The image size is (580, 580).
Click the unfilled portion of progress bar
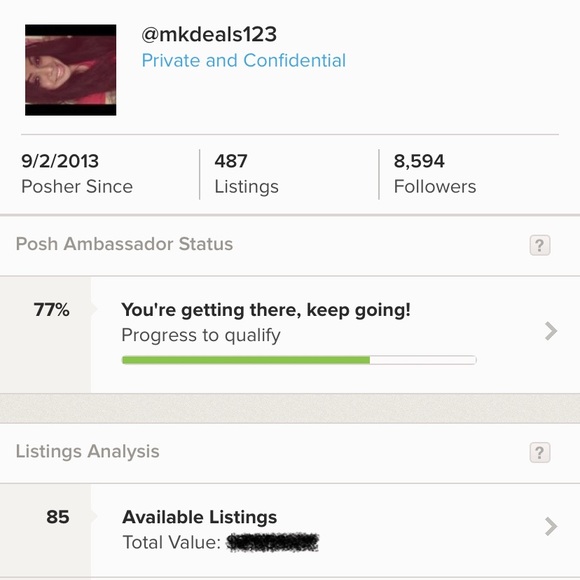click(x=423, y=360)
